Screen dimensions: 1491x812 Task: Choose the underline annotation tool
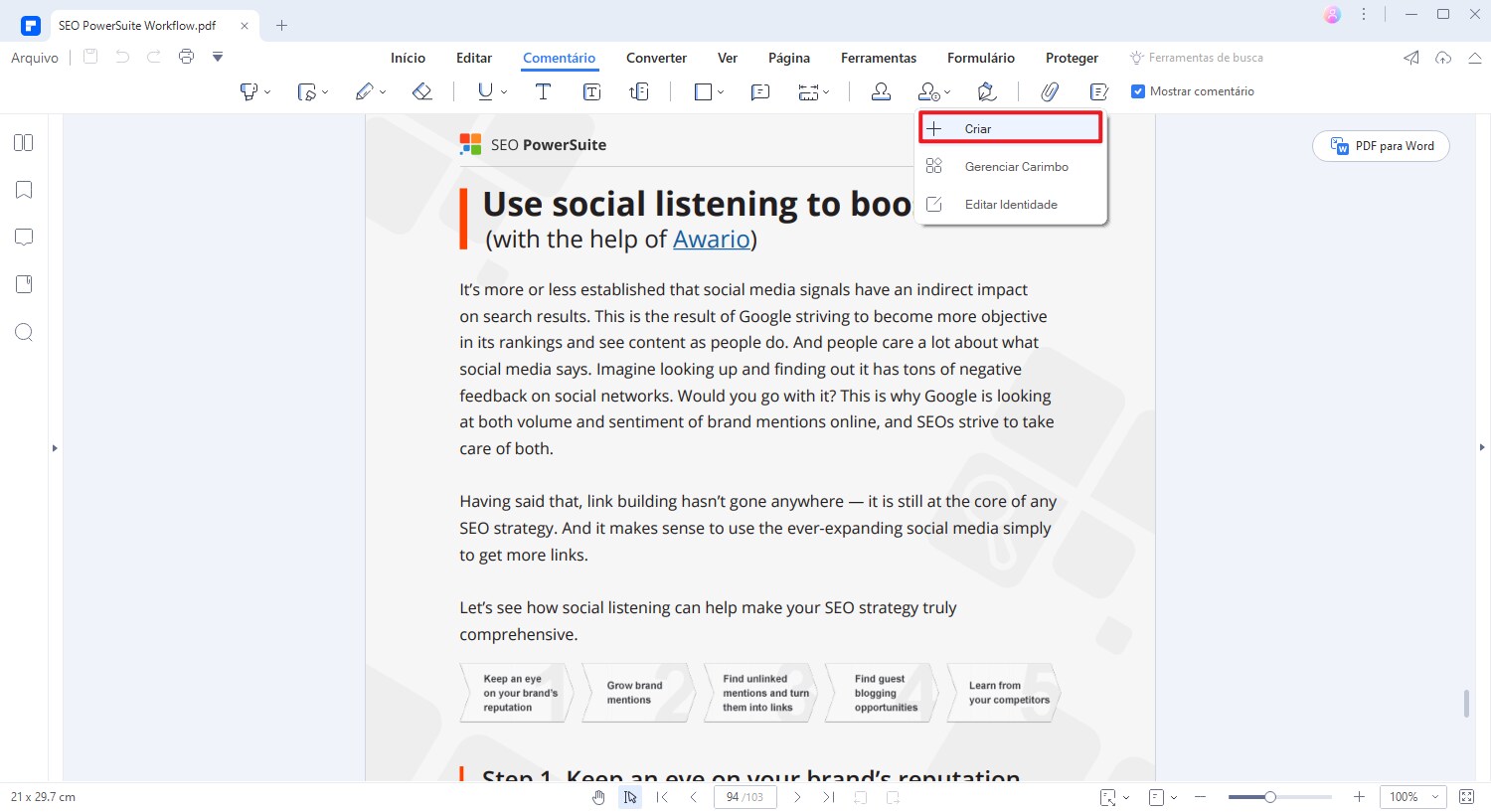[485, 91]
